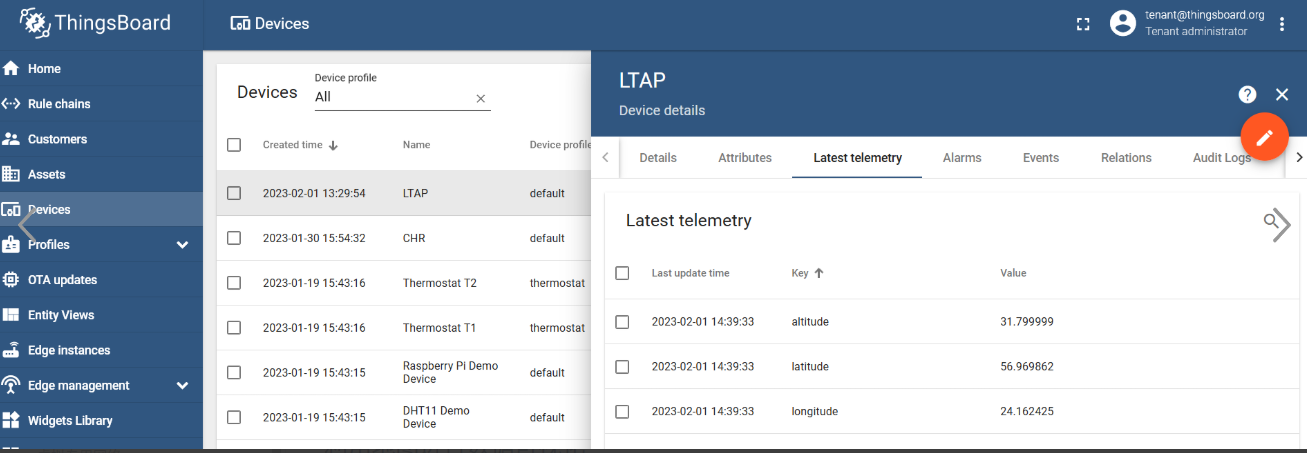Open Rule chains from the sidebar
1307x453 pixels.
(59, 104)
